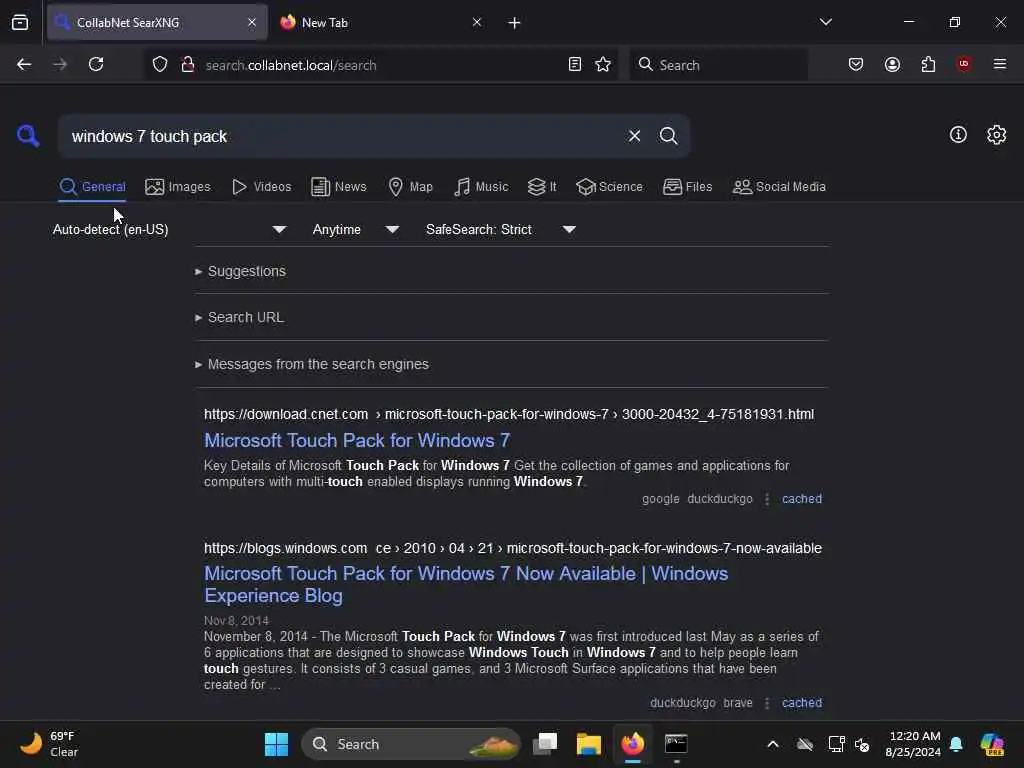Click the notification bell icon in tray
This screenshot has height=768, width=1024.
[956, 744]
